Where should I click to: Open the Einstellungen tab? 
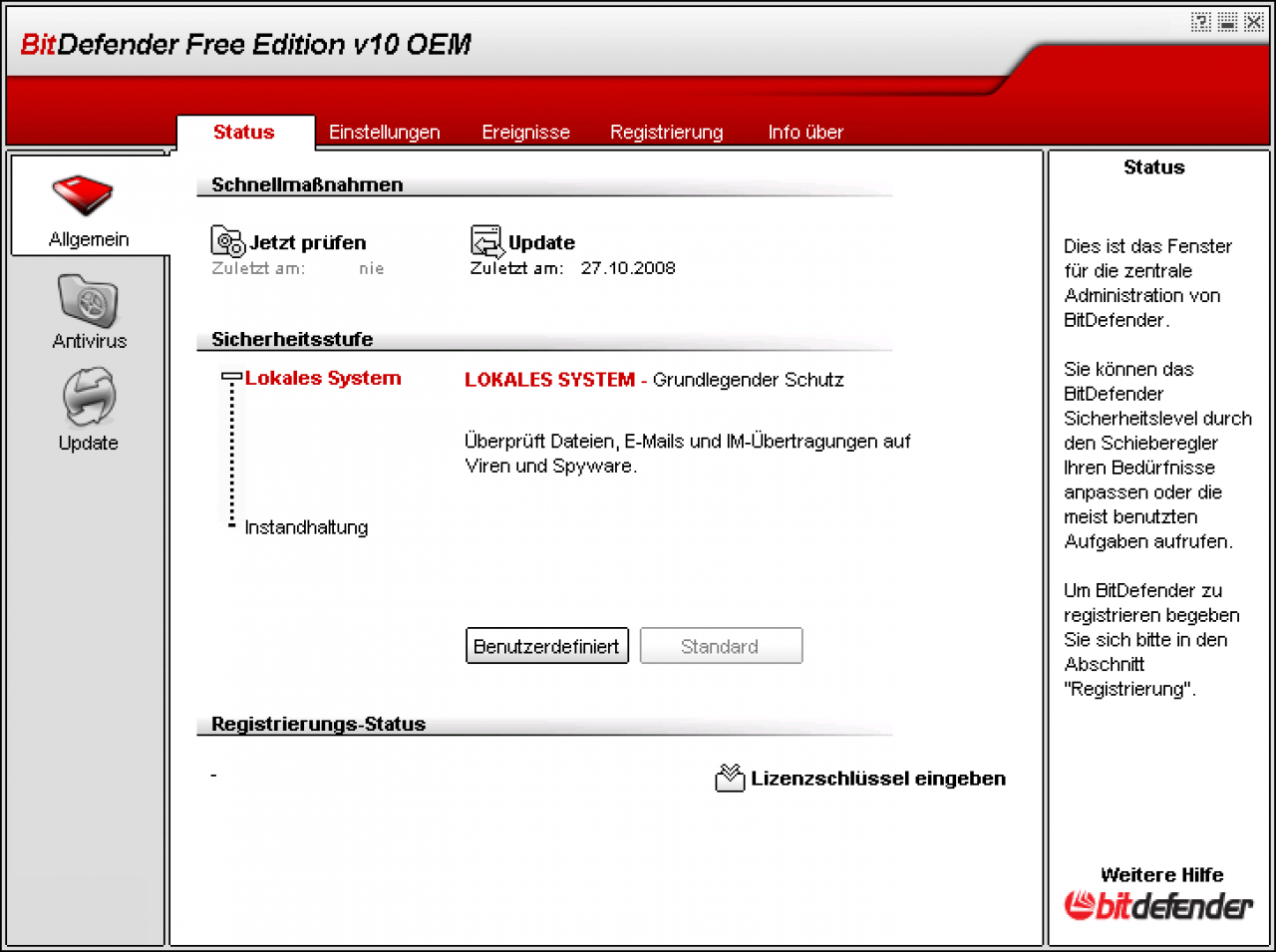point(385,132)
